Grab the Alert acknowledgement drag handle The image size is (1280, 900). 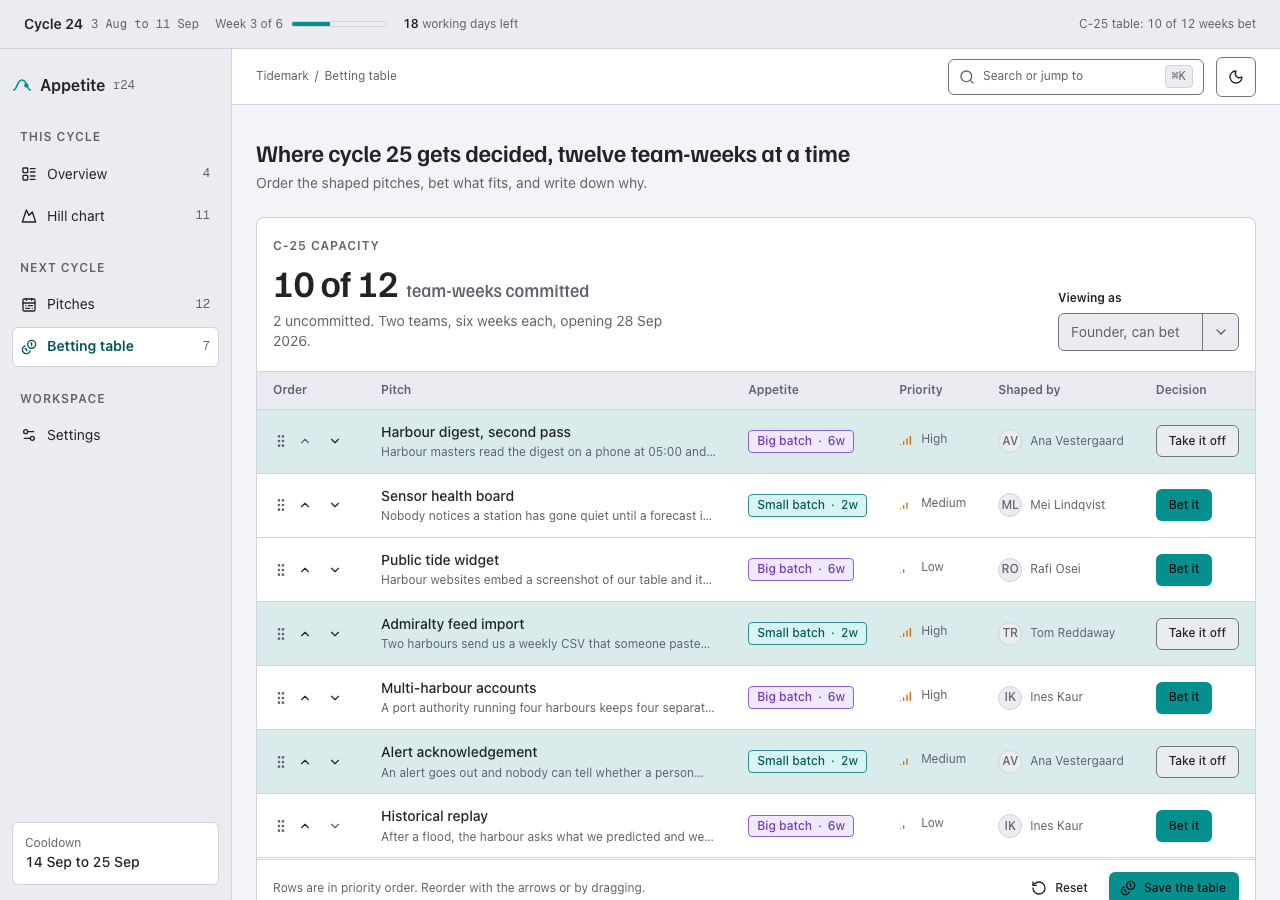pos(281,761)
